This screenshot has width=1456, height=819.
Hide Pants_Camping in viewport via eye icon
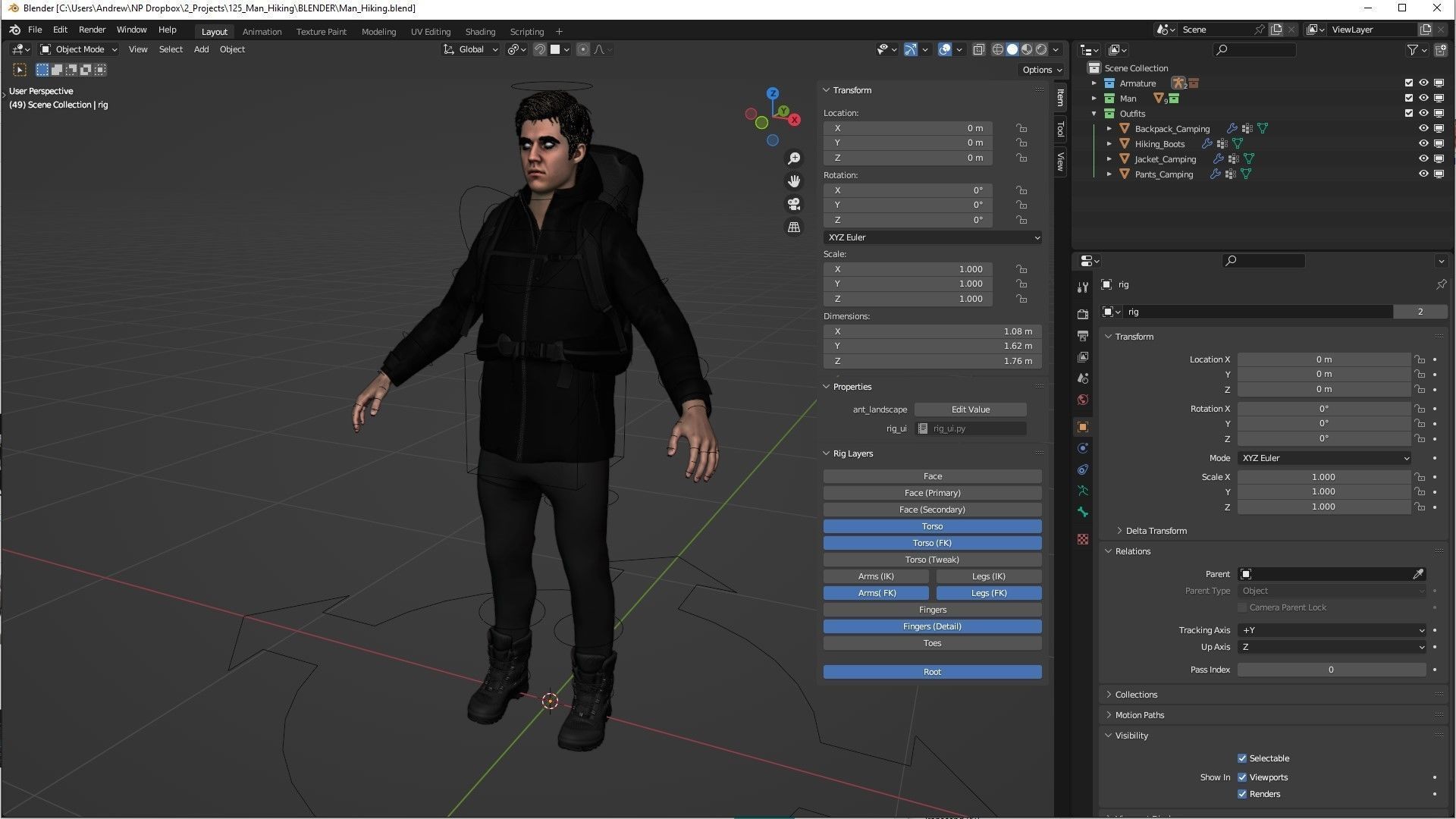[1423, 174]
